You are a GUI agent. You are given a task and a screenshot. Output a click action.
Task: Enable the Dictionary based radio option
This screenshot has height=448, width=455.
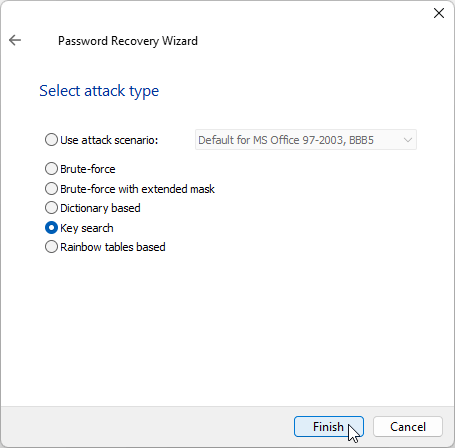[51, 208]
